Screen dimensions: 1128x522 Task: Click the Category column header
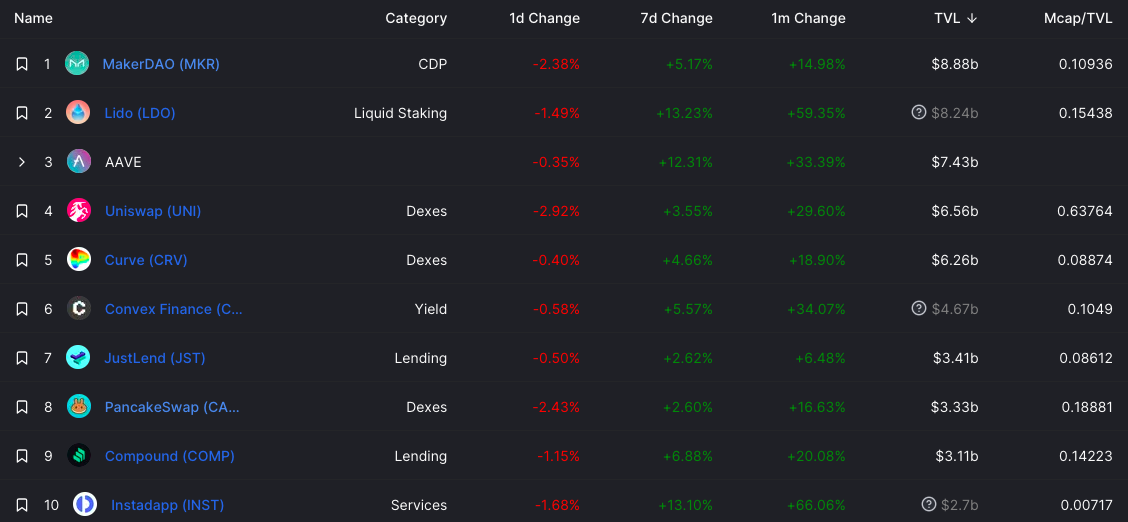point(416,19)
